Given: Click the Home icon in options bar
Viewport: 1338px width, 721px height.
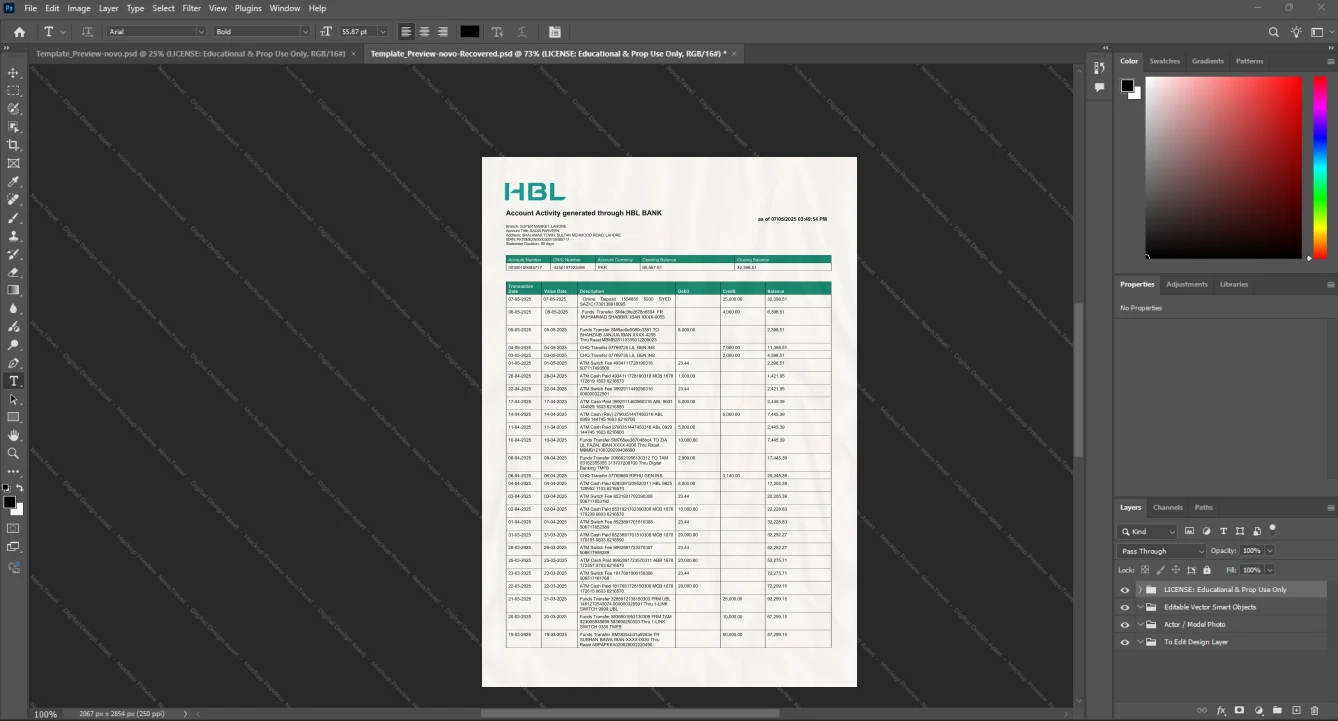Looking at the screenshot, I should tap(19, 32).
